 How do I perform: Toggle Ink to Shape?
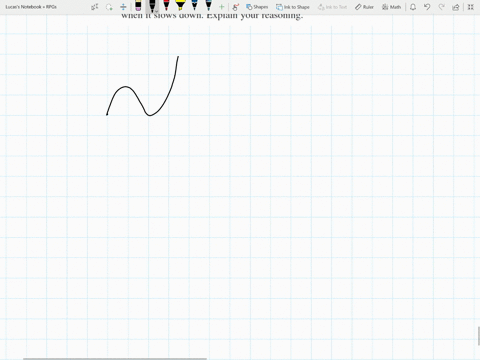(x=293, y=7)
